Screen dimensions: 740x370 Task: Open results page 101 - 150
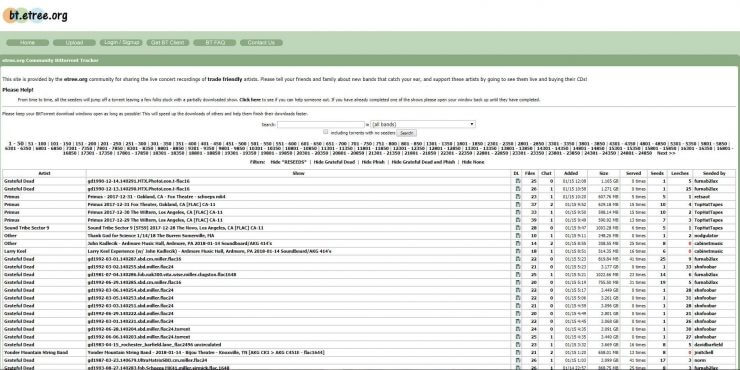(x=60, y=143)
